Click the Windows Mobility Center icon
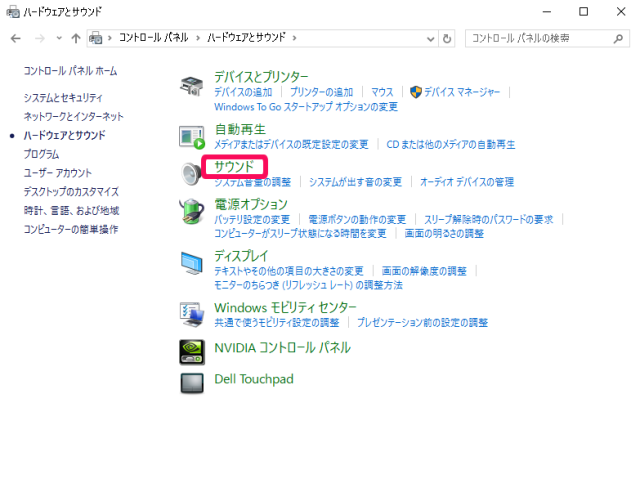This screenshot has width=640, height=479. coord(191,315)
